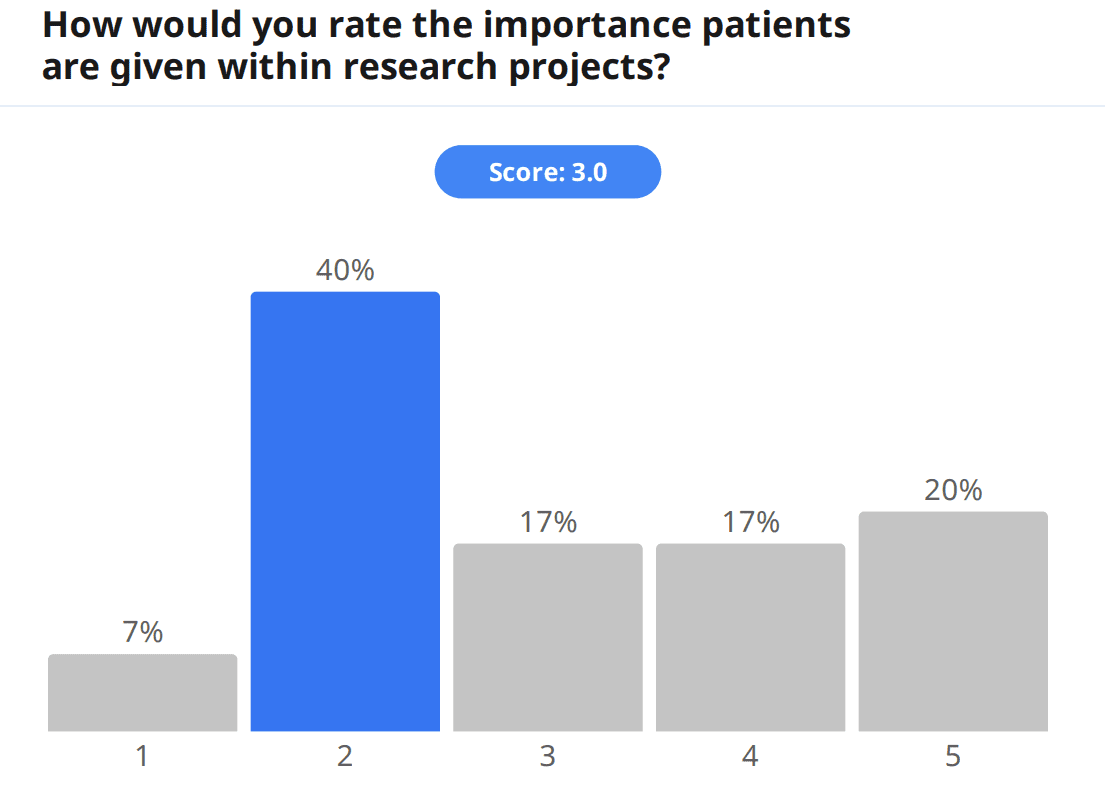Screen dimensions: 1105x790
Task: Click axis label 2 below the chart
Action: [345, 757]
